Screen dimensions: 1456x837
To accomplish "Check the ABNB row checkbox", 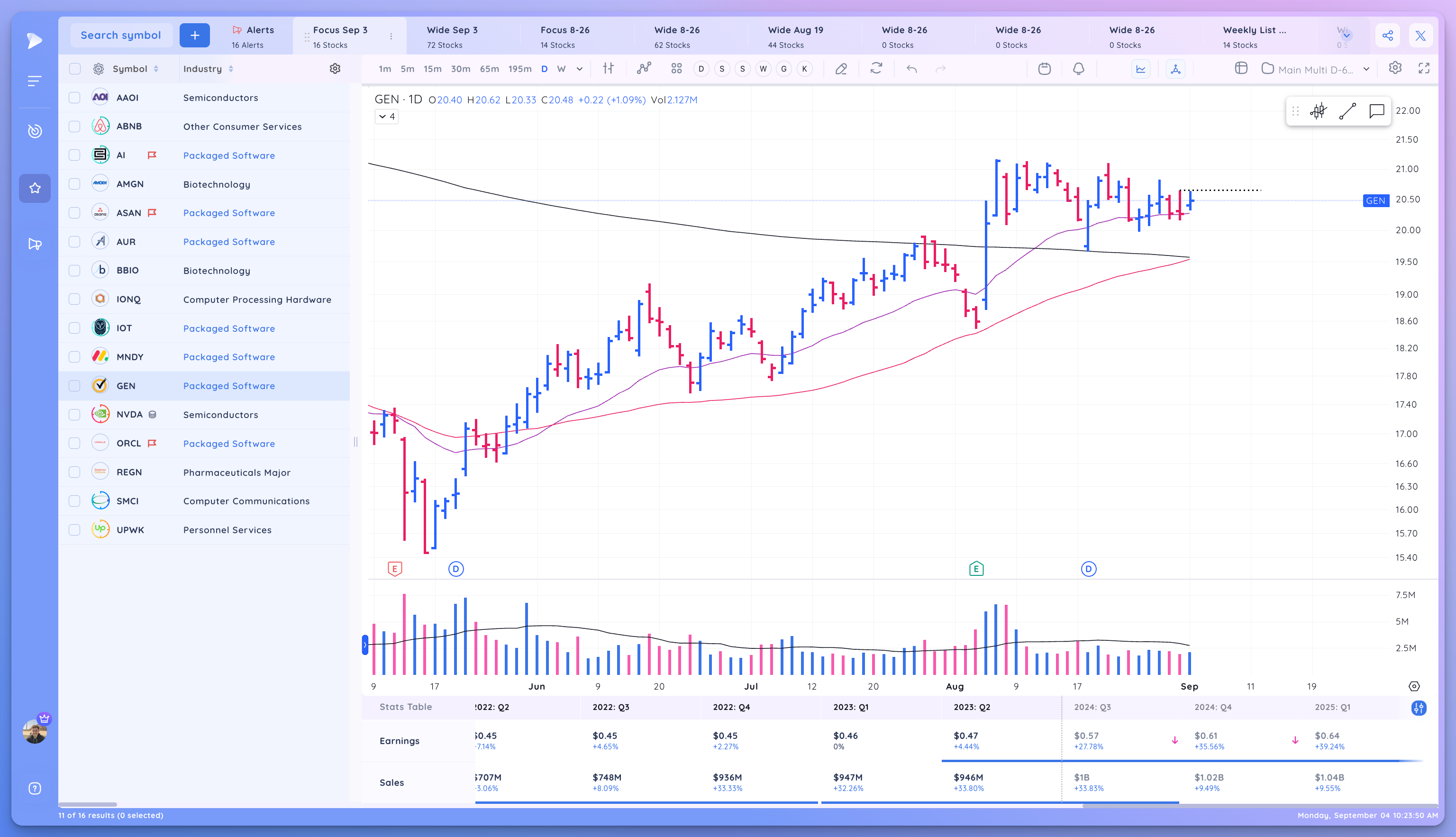I will [74, 126].
